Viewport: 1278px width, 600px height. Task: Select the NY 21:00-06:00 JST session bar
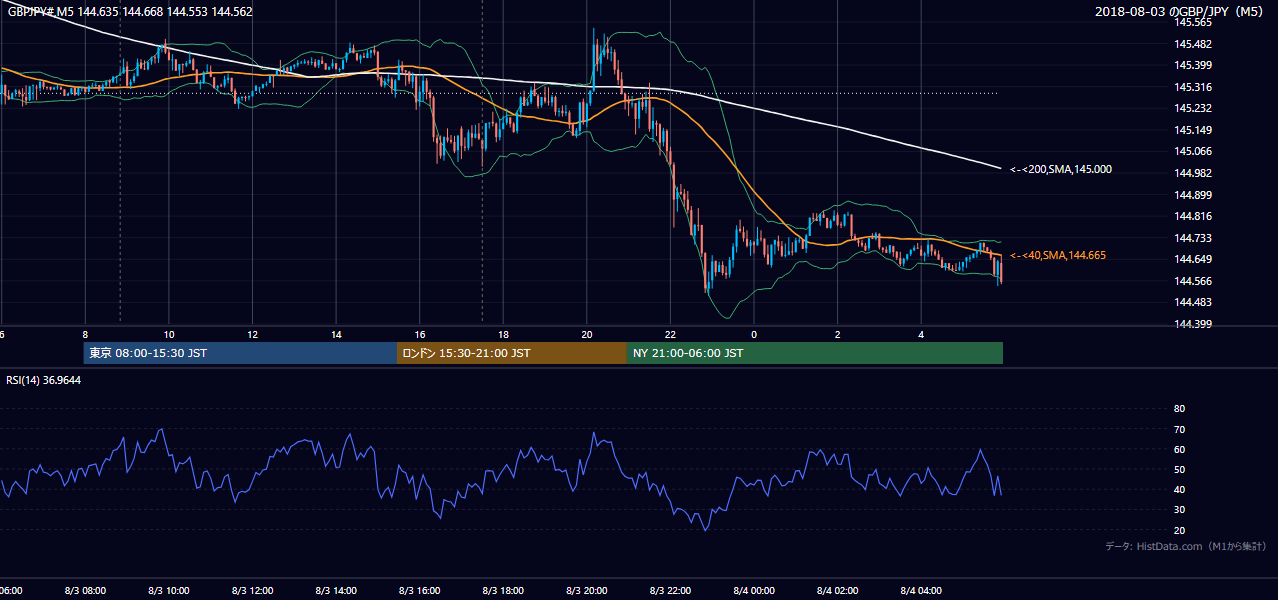[815, 353]
